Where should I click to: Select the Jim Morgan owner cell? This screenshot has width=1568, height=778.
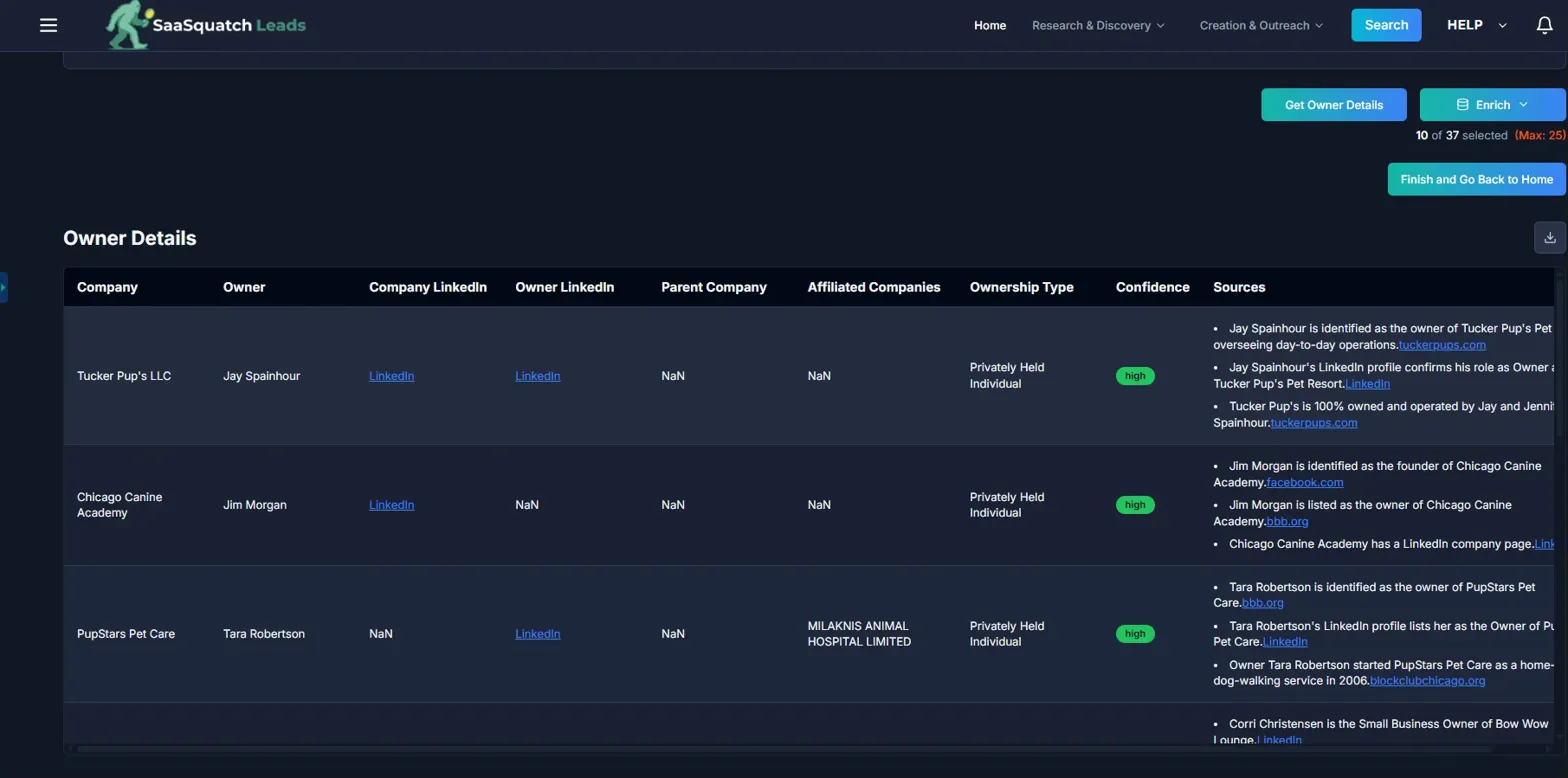point(254,505)
